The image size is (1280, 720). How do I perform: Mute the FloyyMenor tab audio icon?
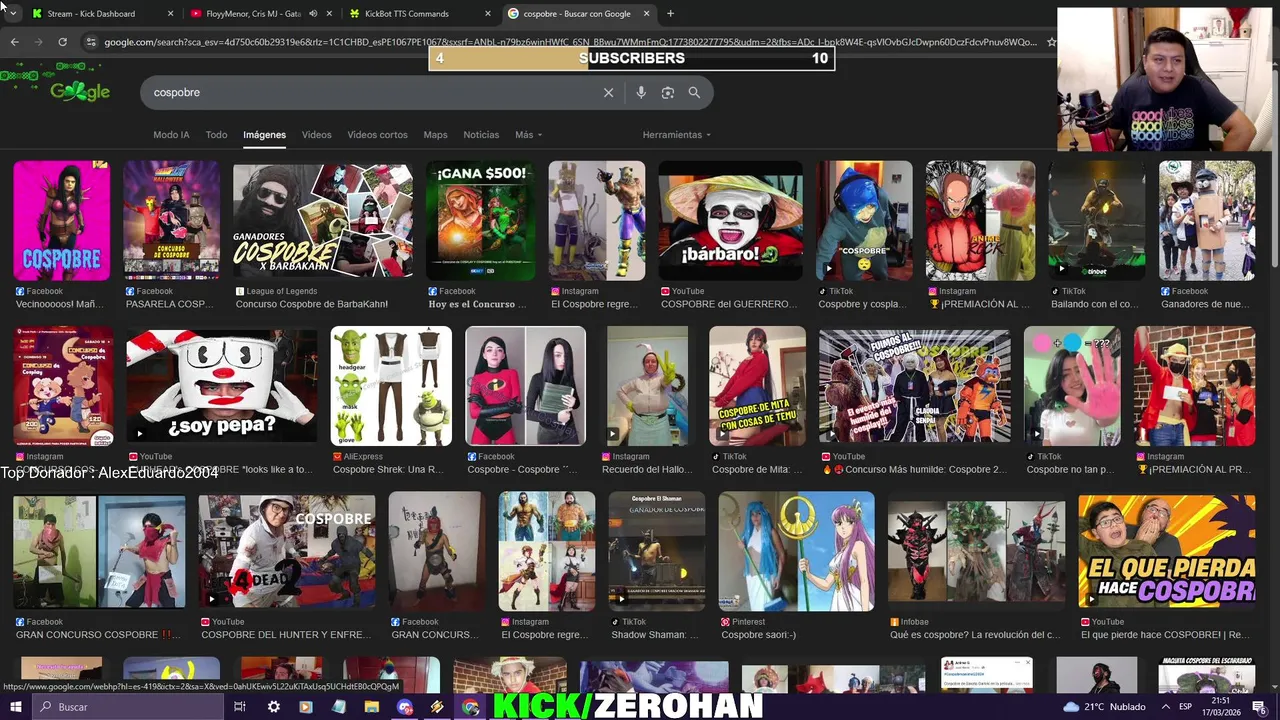coord(313,14)
